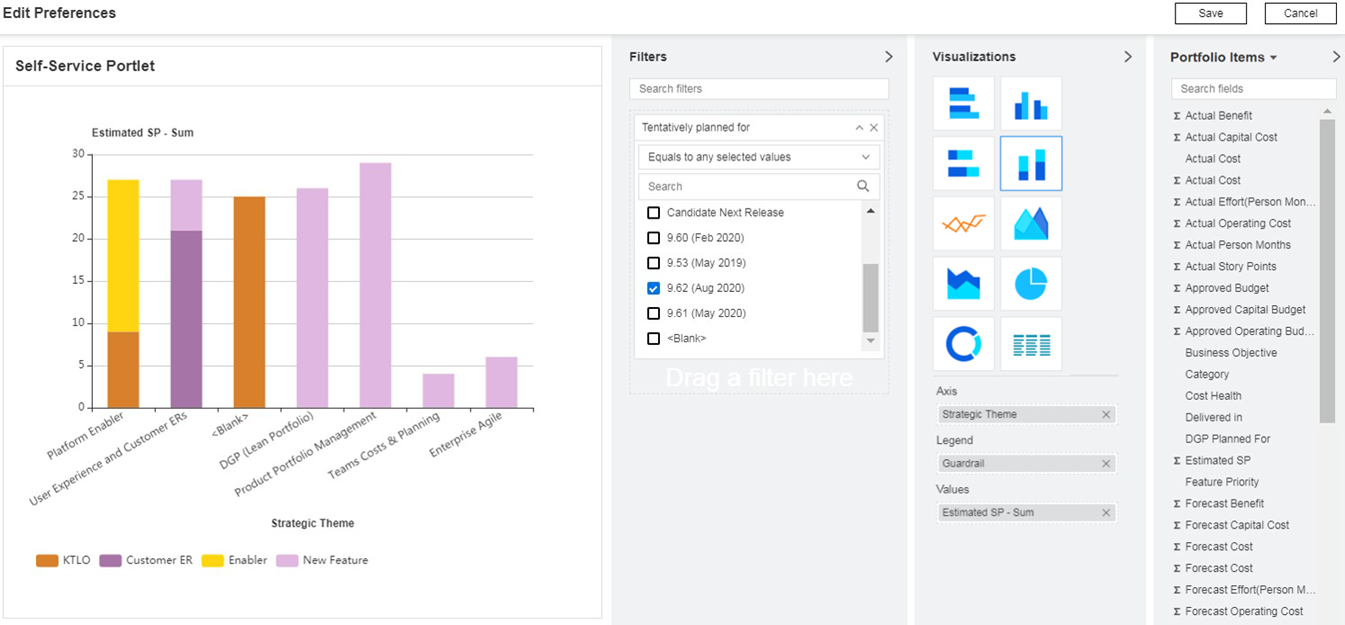Select the area chart visualization
Image resolution: width=1345 pixels, height=625 pixels.
[x=1030, y=223]
